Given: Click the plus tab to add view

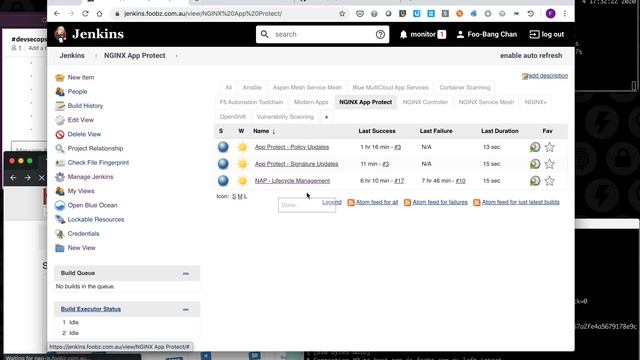Looking at the screenshot, I should (x=326, y=117).
